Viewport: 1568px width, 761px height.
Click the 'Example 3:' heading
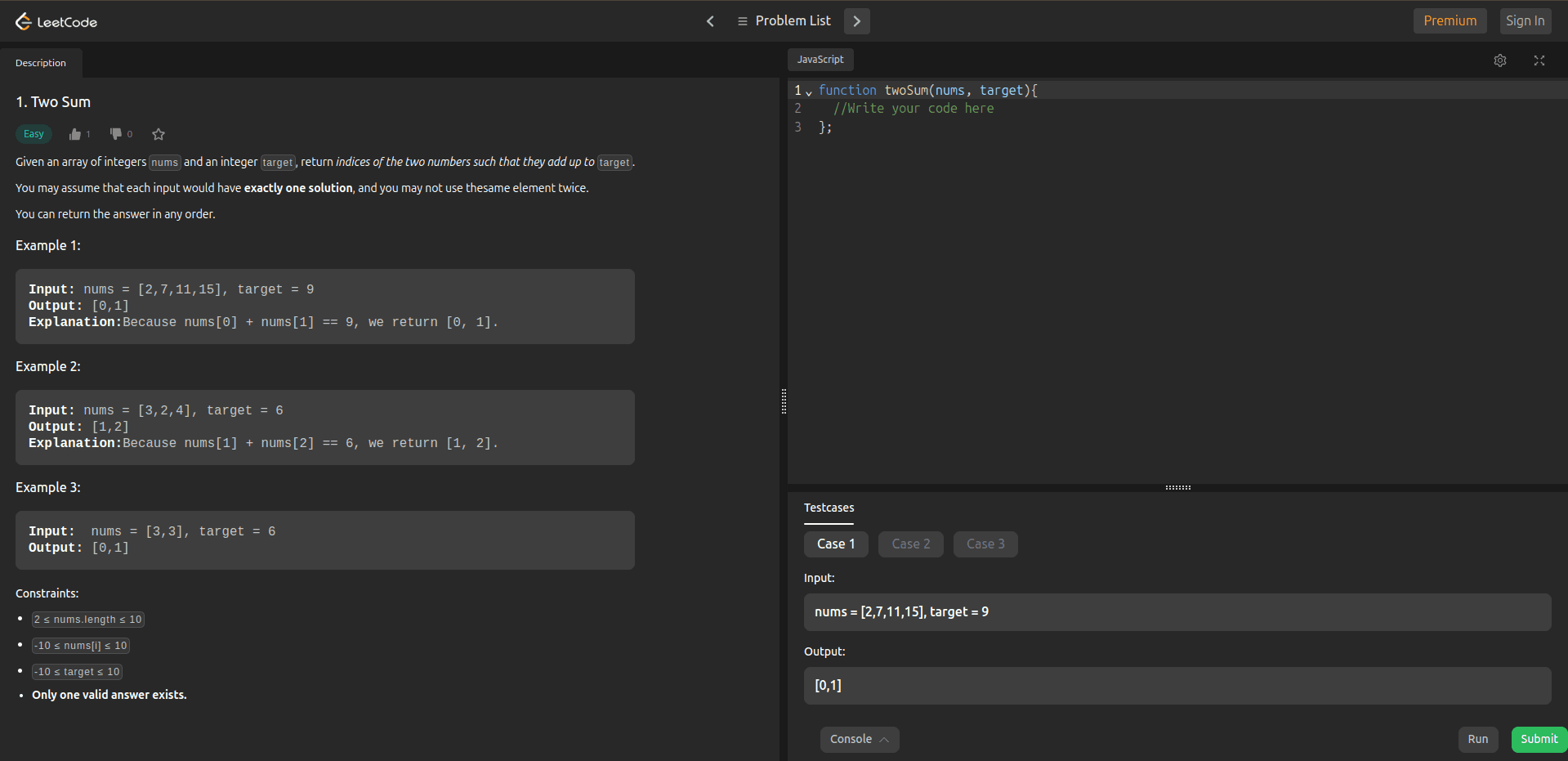[x=48, y=488]
